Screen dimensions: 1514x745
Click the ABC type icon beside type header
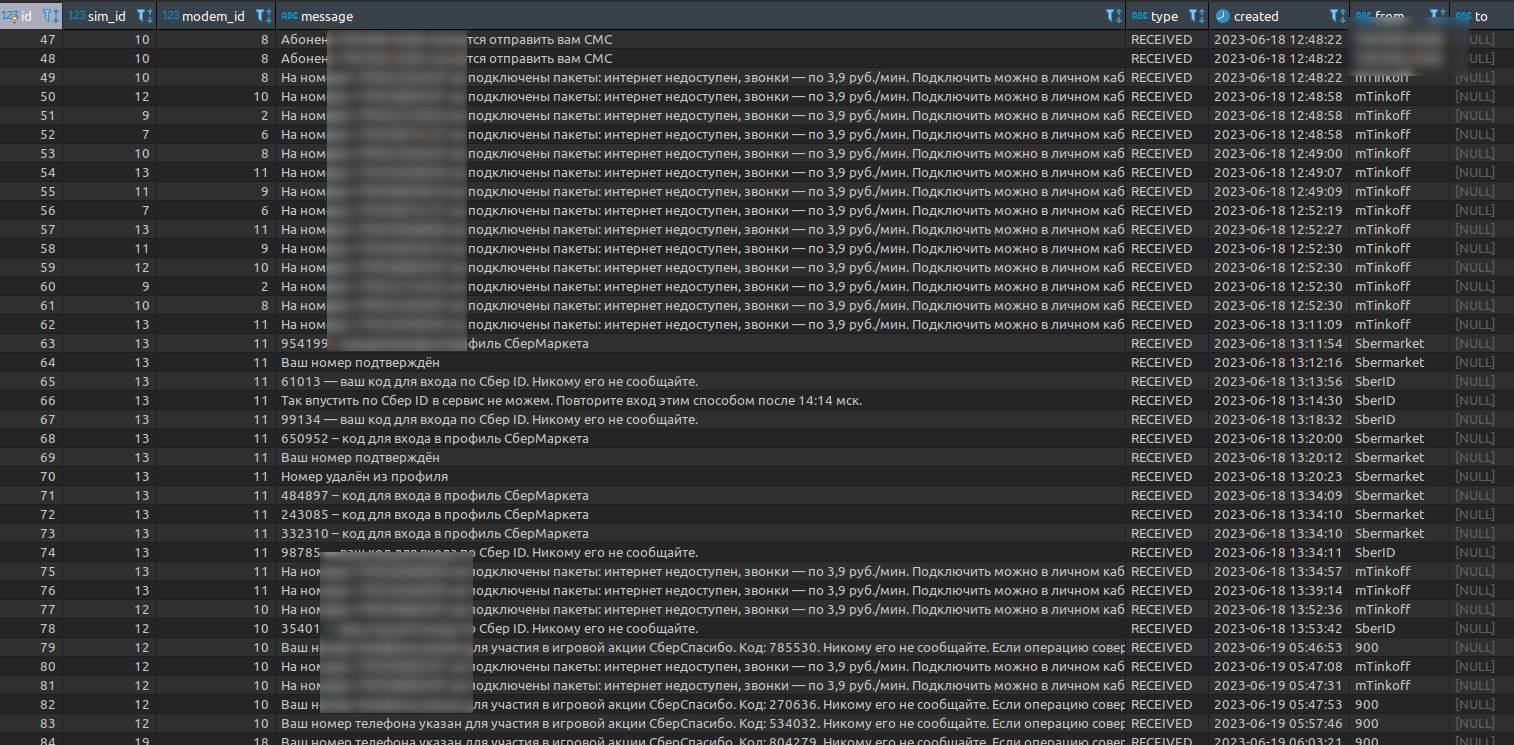[1139, 16]
